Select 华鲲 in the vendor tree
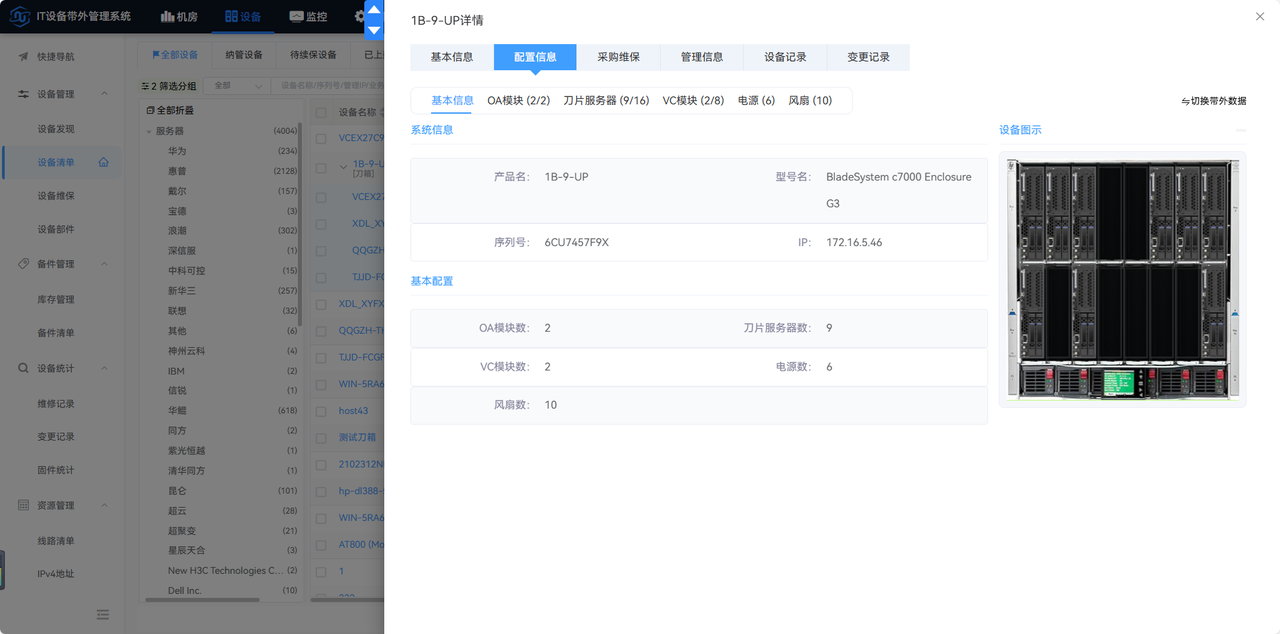 coord(177,411)
